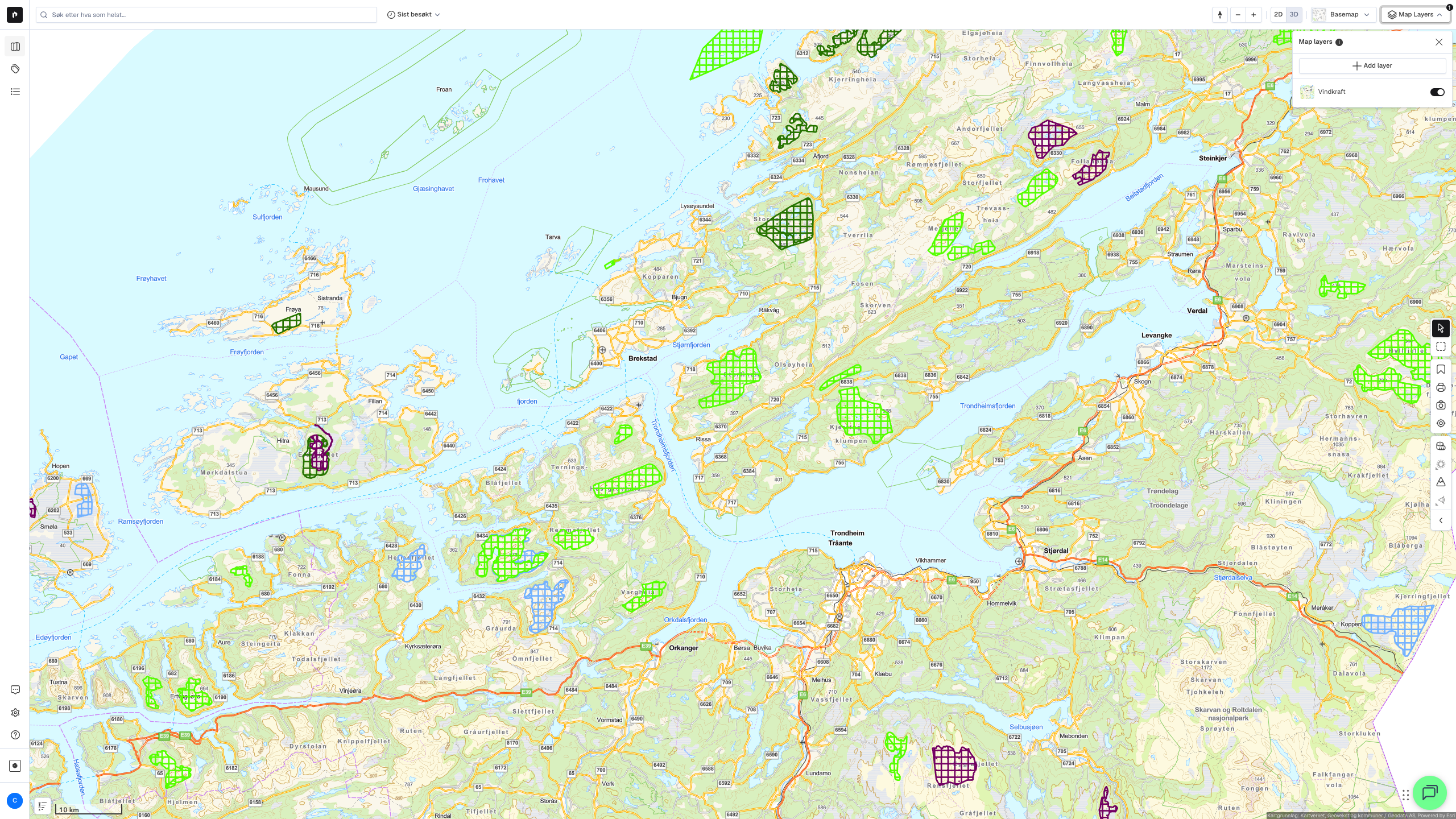Viewport: 1456px width, 819px height.
Task: Zoom in with the plus button
Action: pos(1254,15)
